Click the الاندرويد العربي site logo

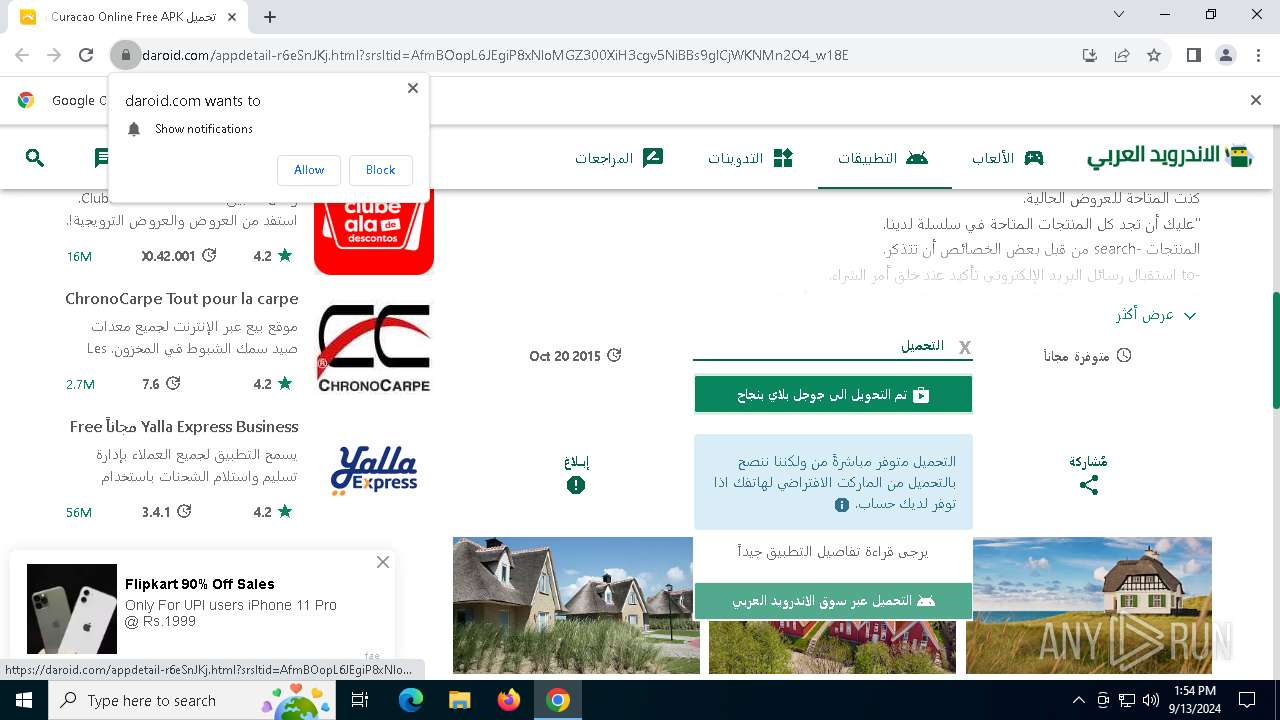coord(1170,156)
